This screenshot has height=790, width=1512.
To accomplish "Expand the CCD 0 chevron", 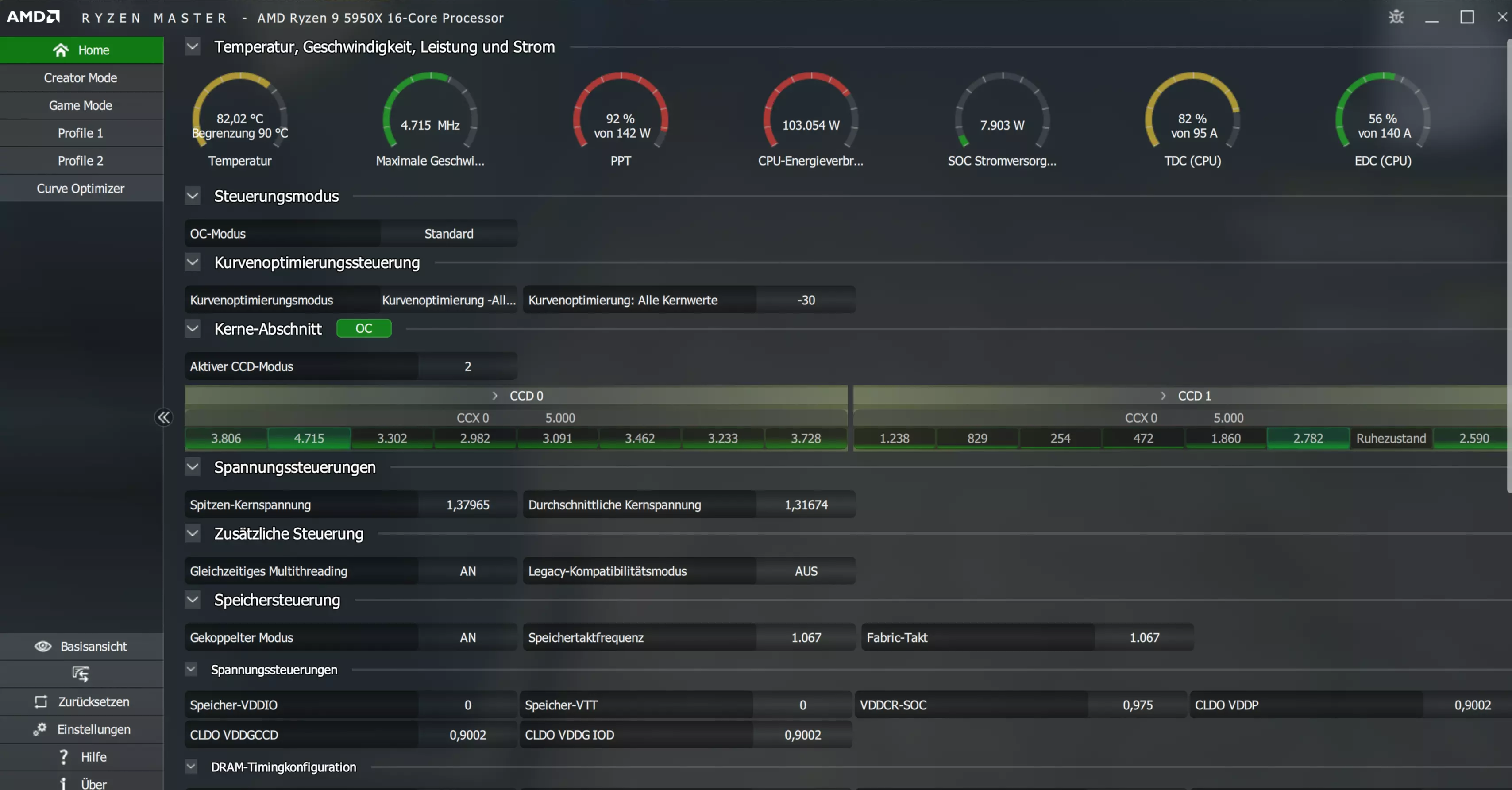I will pyautogui.click(x=495, y=396).
